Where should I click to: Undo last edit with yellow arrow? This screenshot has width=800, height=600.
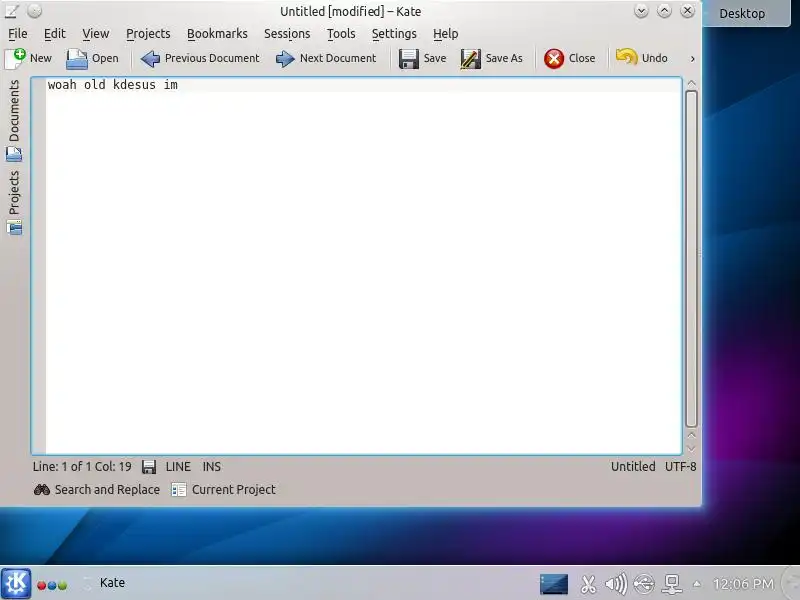coord(627,57)
